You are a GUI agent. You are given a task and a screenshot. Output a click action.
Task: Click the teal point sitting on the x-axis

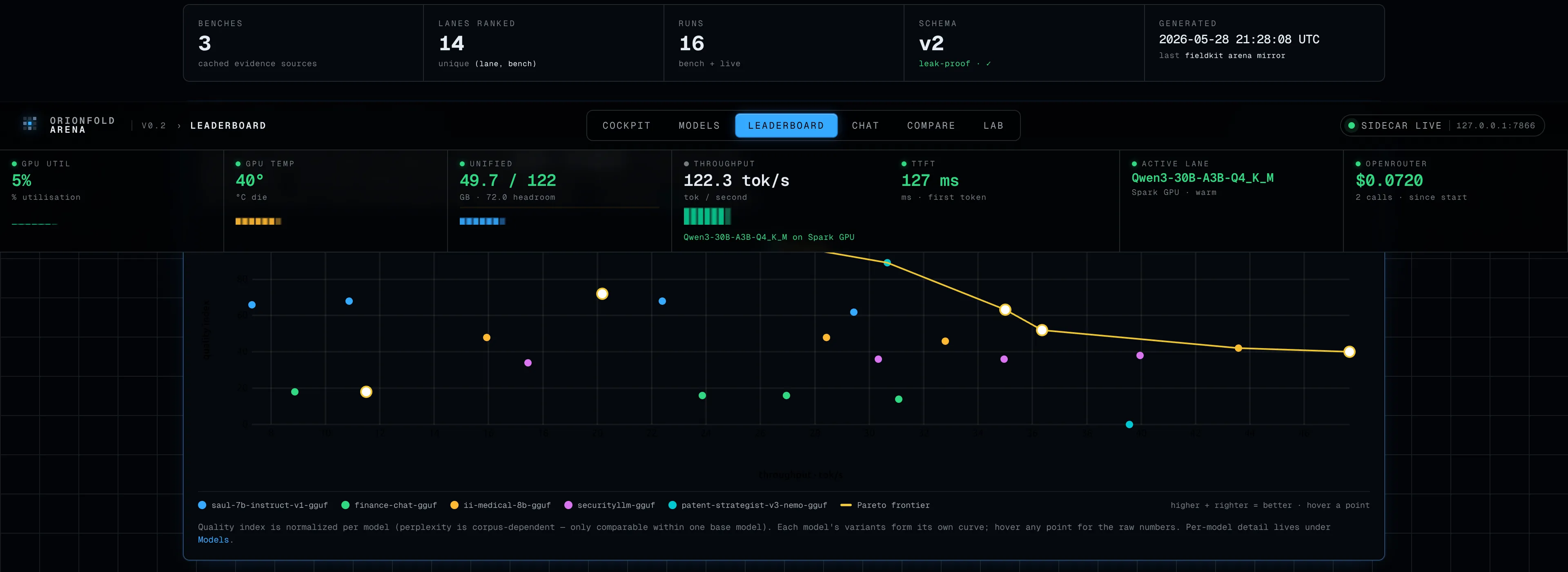point(1129,424)
